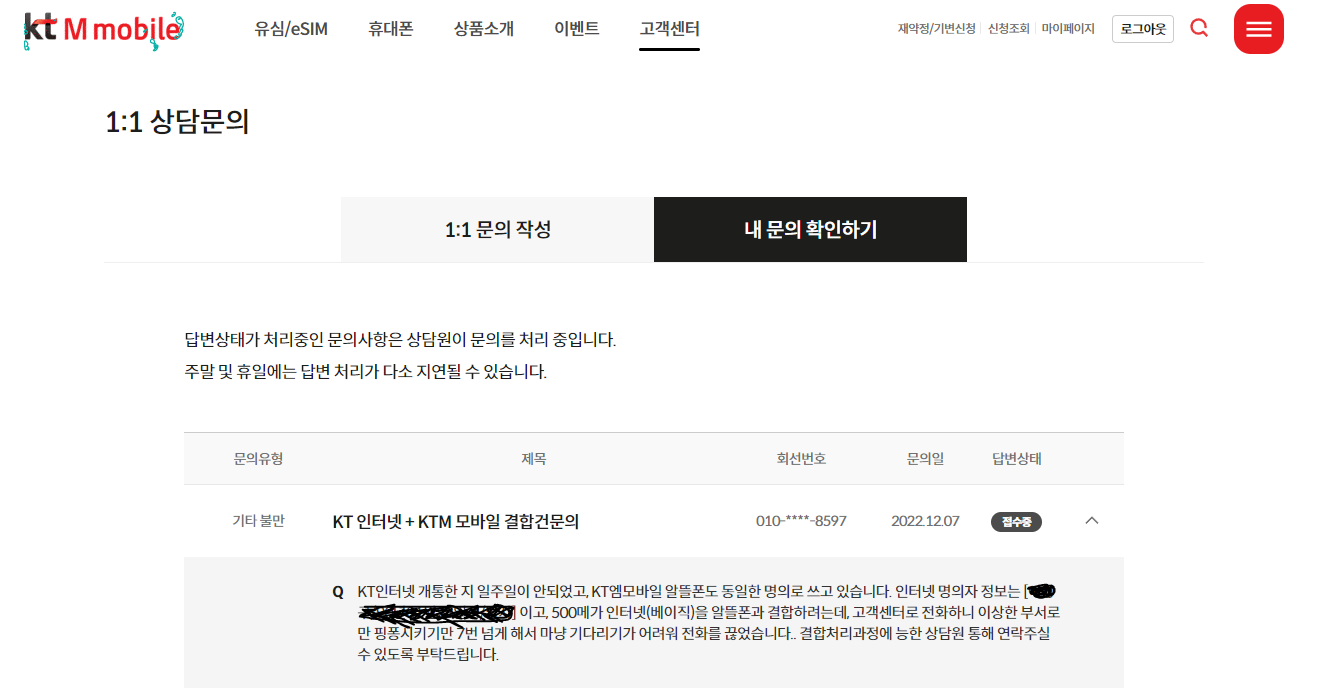Select the 내 문의 확인하기 tab
This screenshot has width=1317, height=688.
click(810, 230)
